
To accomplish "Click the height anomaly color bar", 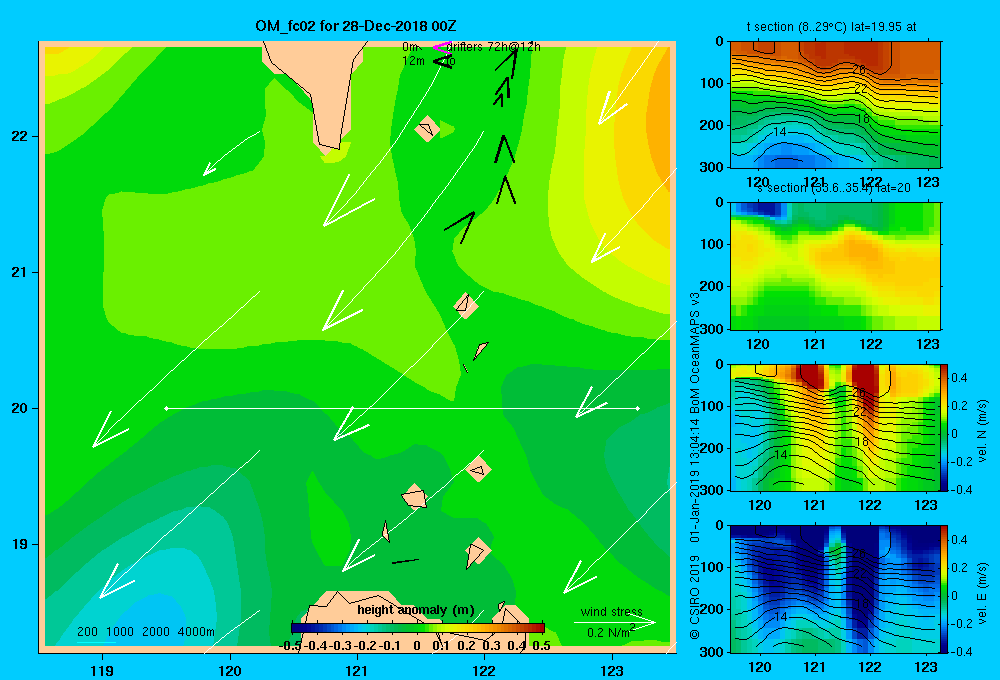I will pyautogui.click(x=418, y=628).
